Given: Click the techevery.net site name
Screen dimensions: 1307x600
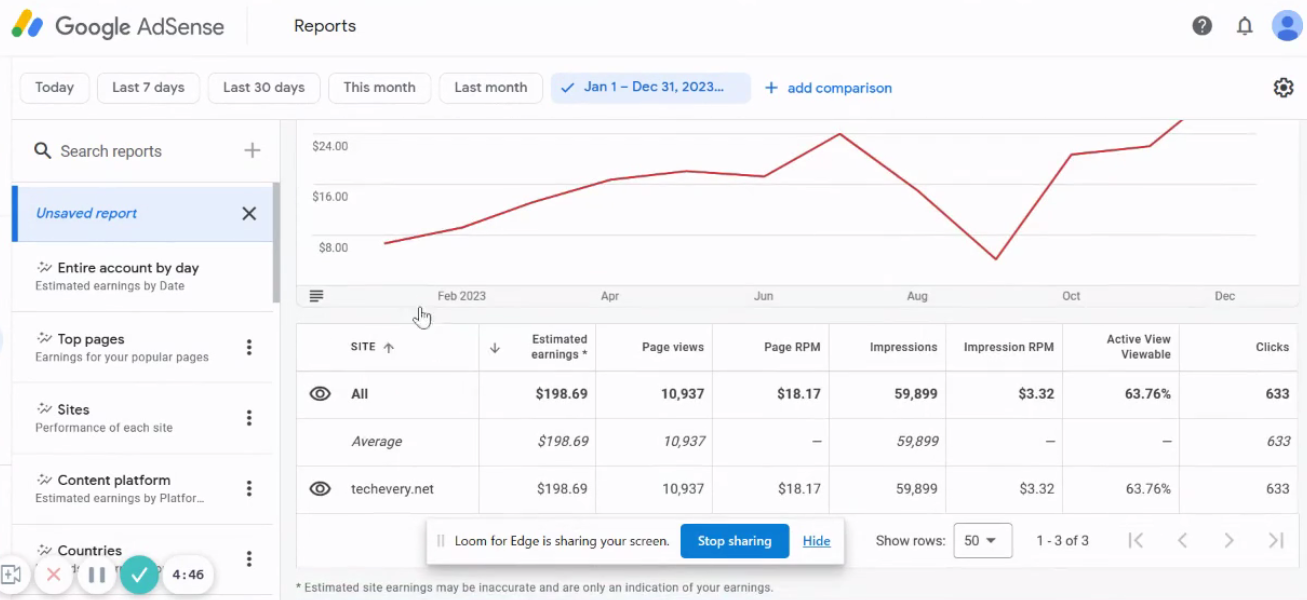Looking at the screenshot, I should (392, 489).
